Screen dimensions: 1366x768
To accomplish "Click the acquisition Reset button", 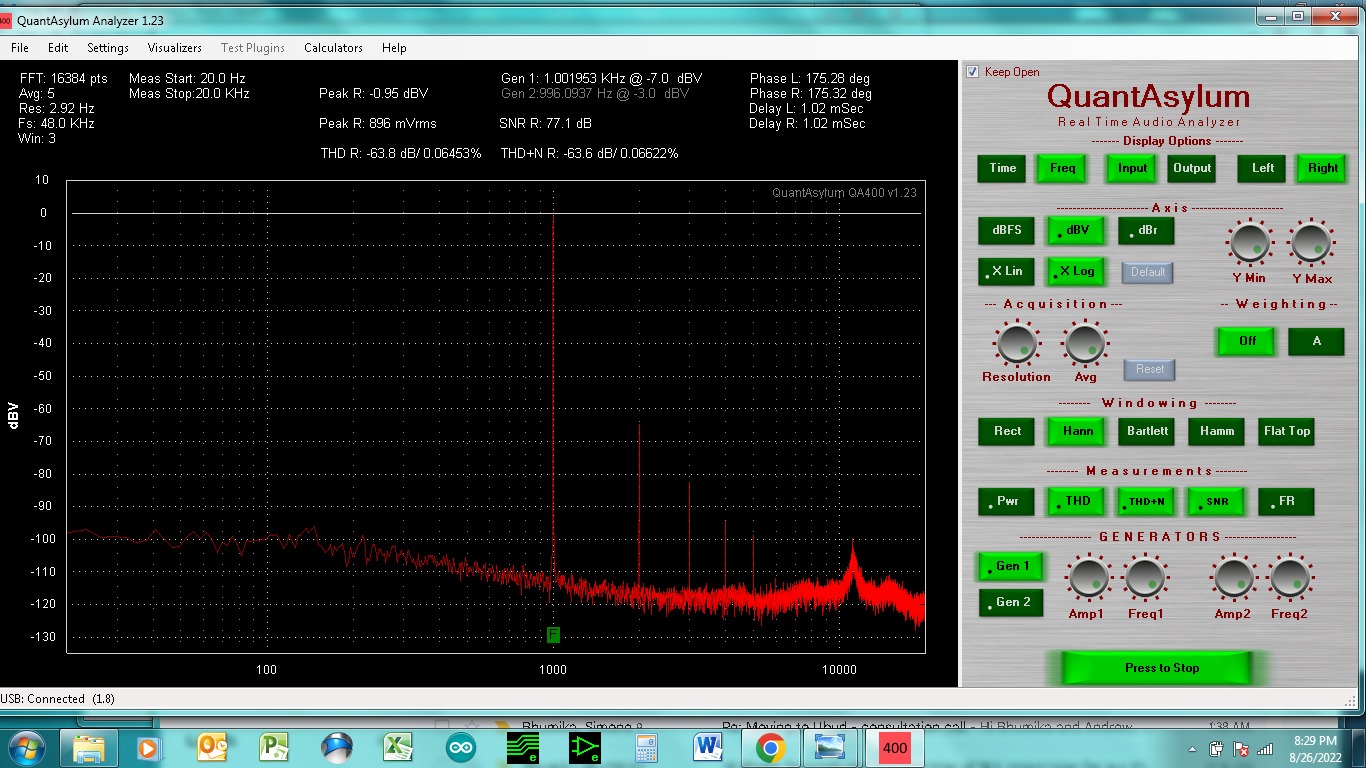I will [1150, 369].
